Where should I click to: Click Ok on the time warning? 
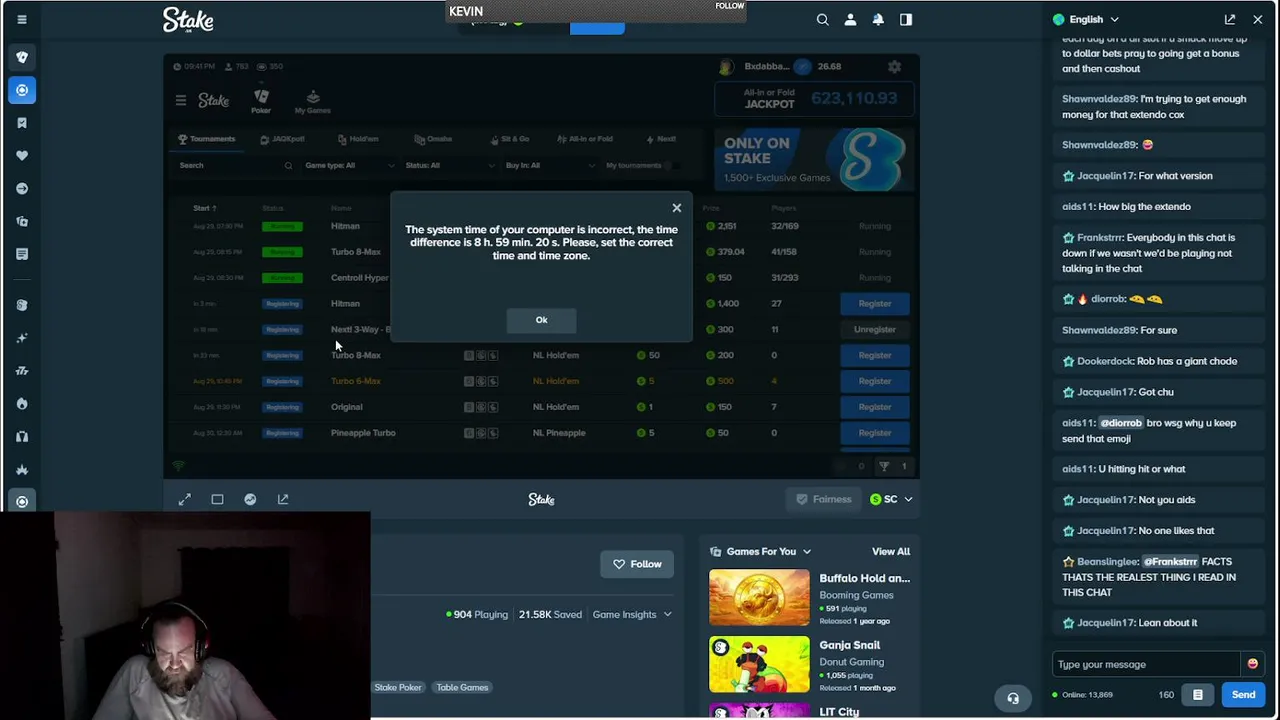(x=541, y=320)
